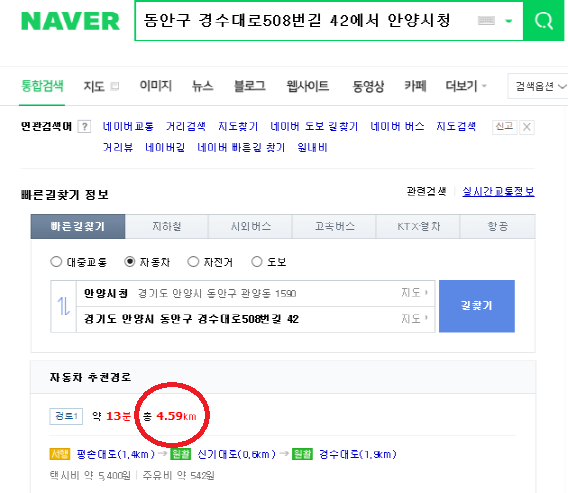
Task: Click the green 원활 badge before 경수대로
Action: coord(302,454)
